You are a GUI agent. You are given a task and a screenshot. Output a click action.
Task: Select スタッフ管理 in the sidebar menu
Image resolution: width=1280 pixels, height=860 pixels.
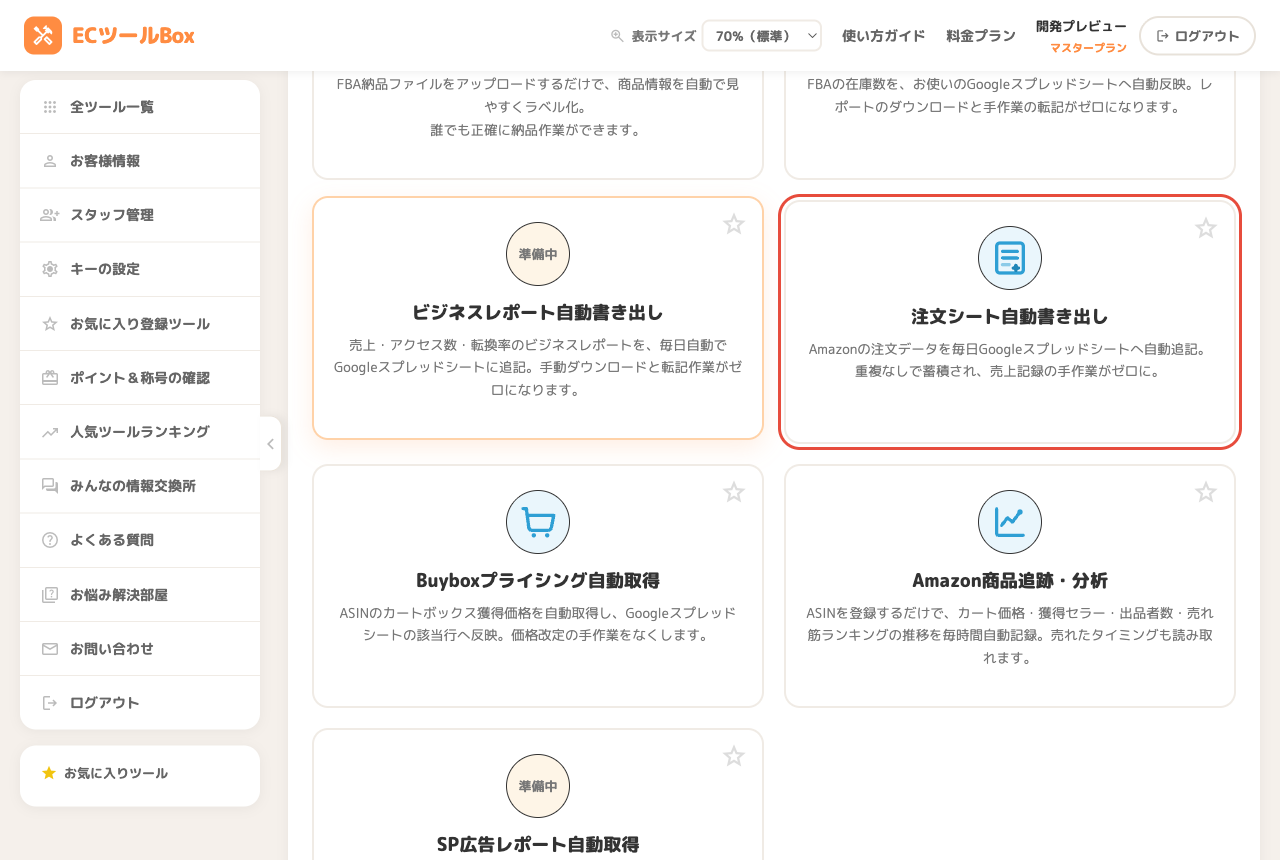[x=140, y=215]
